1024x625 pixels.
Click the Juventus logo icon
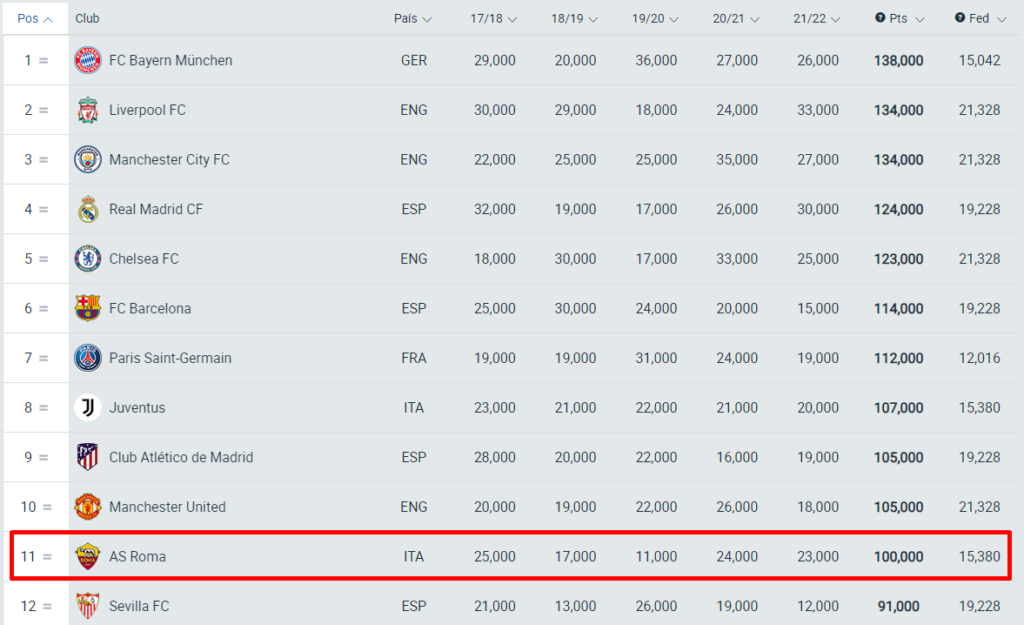[88, 408]
